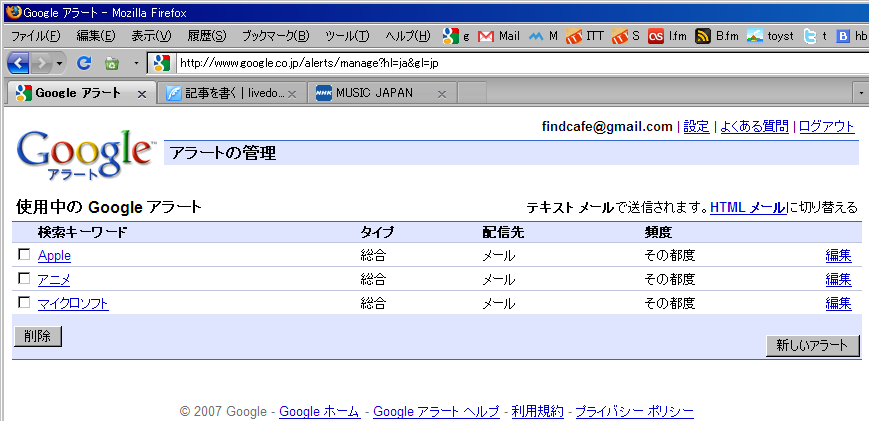Click the Google アラート logo
The width and height of the screenshot is (869, 421).
tap(84, 155)
